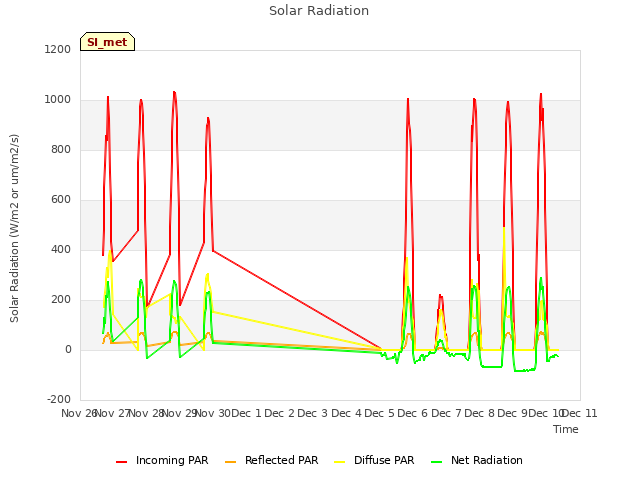Click the yellow Diffuse PAR legend swatch
Screen dimensions: 640x480
click(340, 462)
